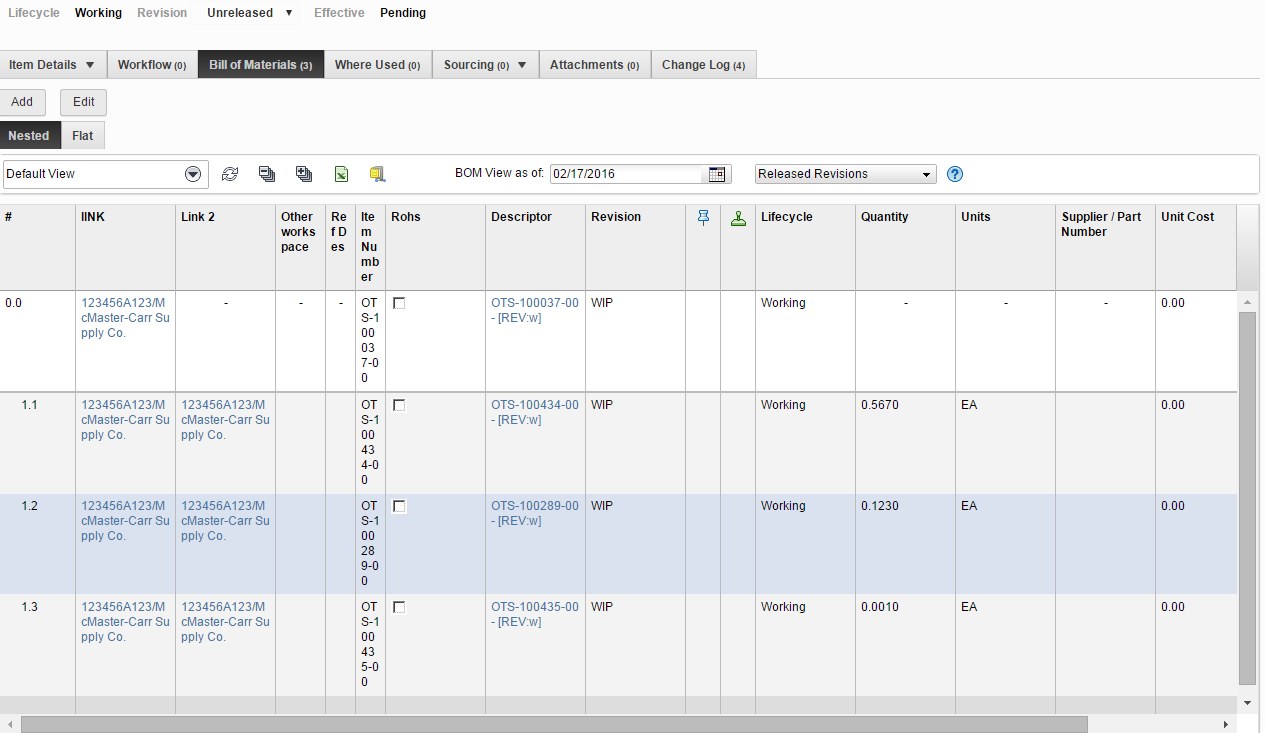
Task: Expand all BOM levels icon
Action: (x=304, y=174)
